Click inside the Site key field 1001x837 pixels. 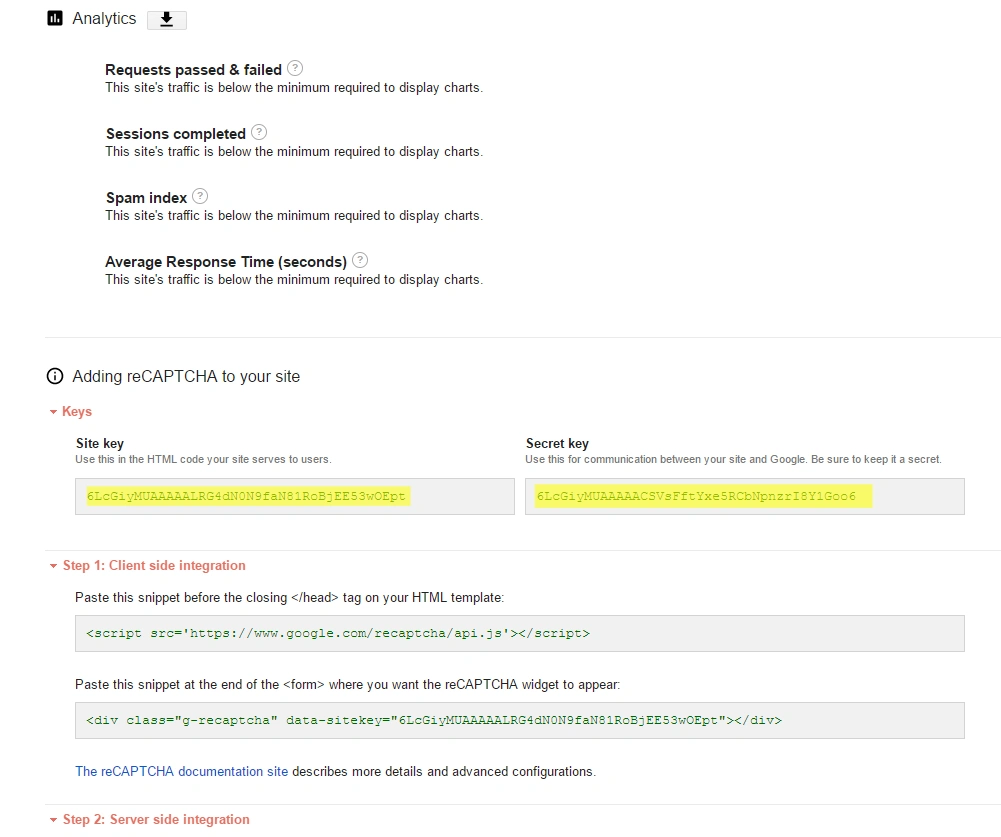coord(294,497)
